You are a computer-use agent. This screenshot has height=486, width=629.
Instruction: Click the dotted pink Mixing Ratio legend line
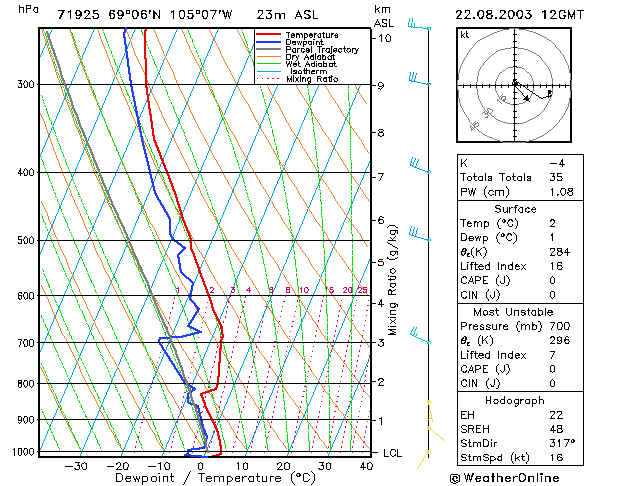click(268, 79)
